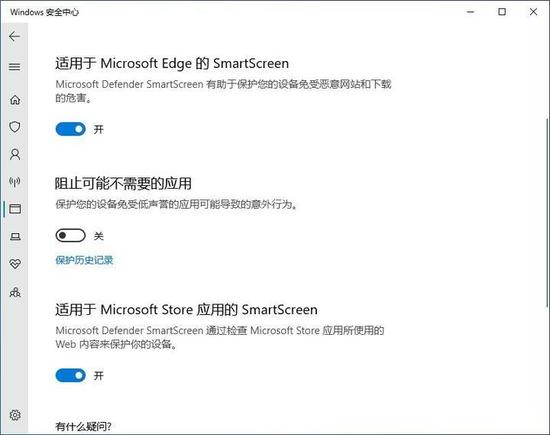Open Virus & threat protection shield icon

click(x=15, y=127)
